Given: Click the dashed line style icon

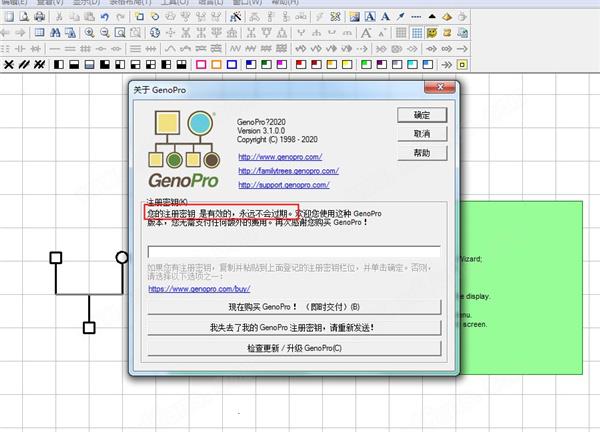Looking at the screenshot, I should 416,16.
